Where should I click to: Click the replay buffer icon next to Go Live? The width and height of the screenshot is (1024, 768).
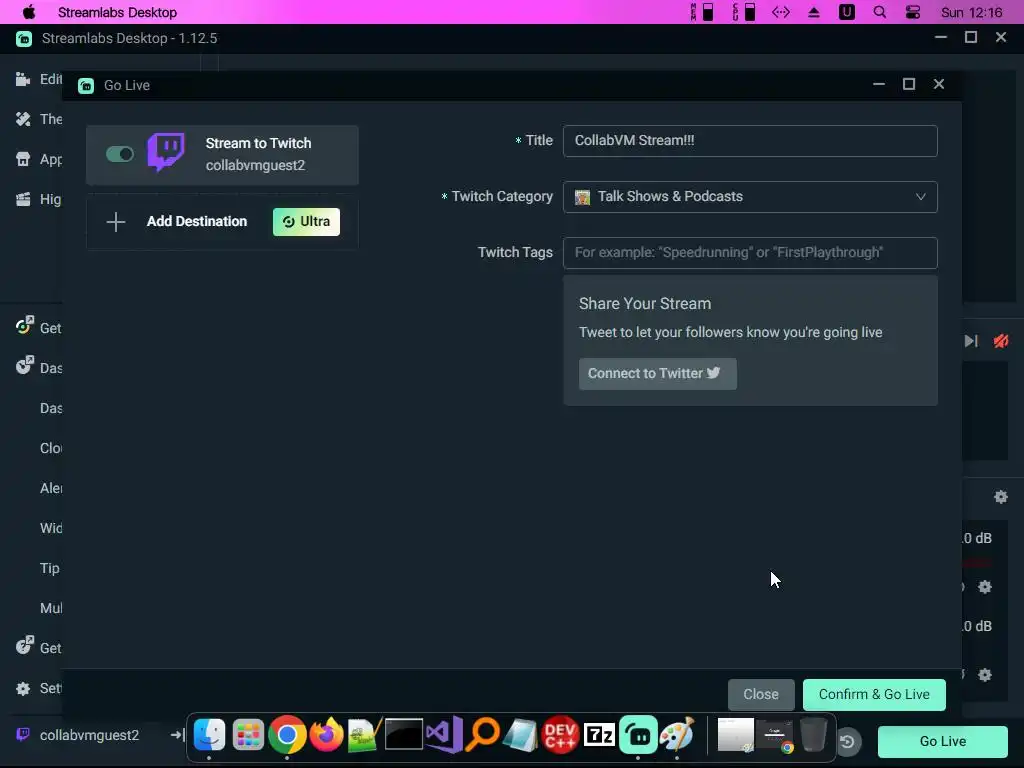tap(847, 741)
